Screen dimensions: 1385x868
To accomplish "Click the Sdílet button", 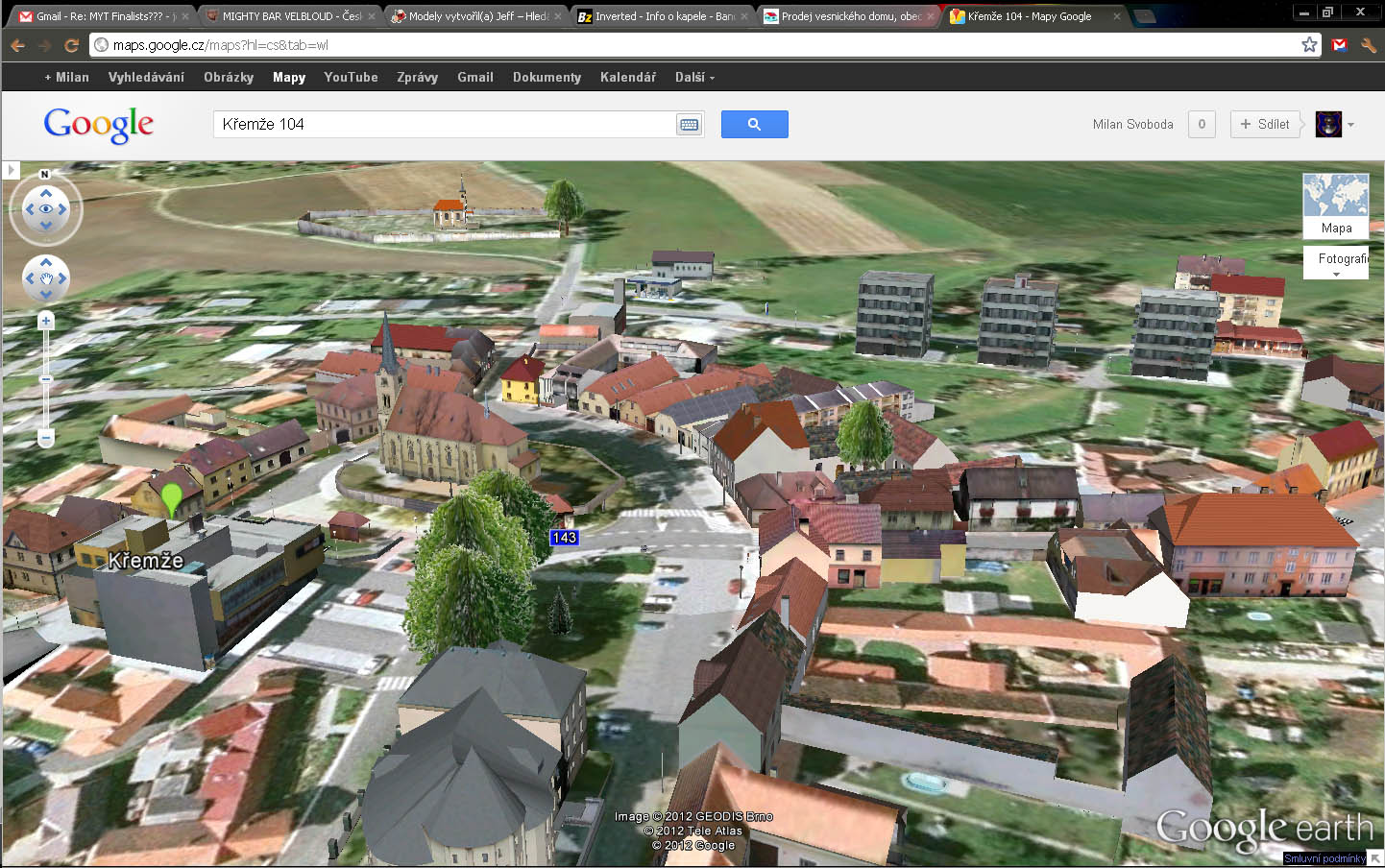I will pyautogui.click(x=1266, y=124).
